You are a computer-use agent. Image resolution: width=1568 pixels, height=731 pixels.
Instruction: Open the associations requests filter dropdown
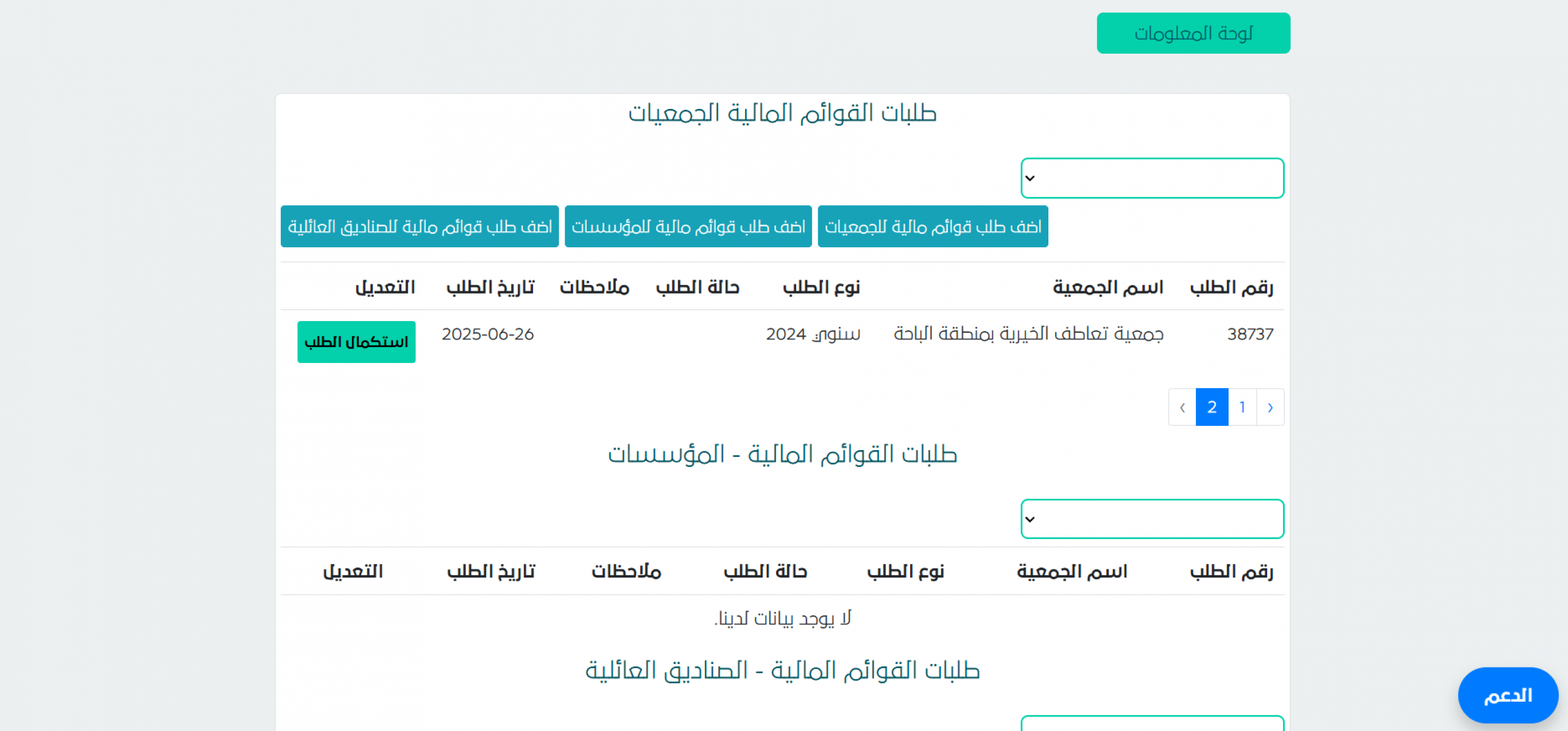1152,178
